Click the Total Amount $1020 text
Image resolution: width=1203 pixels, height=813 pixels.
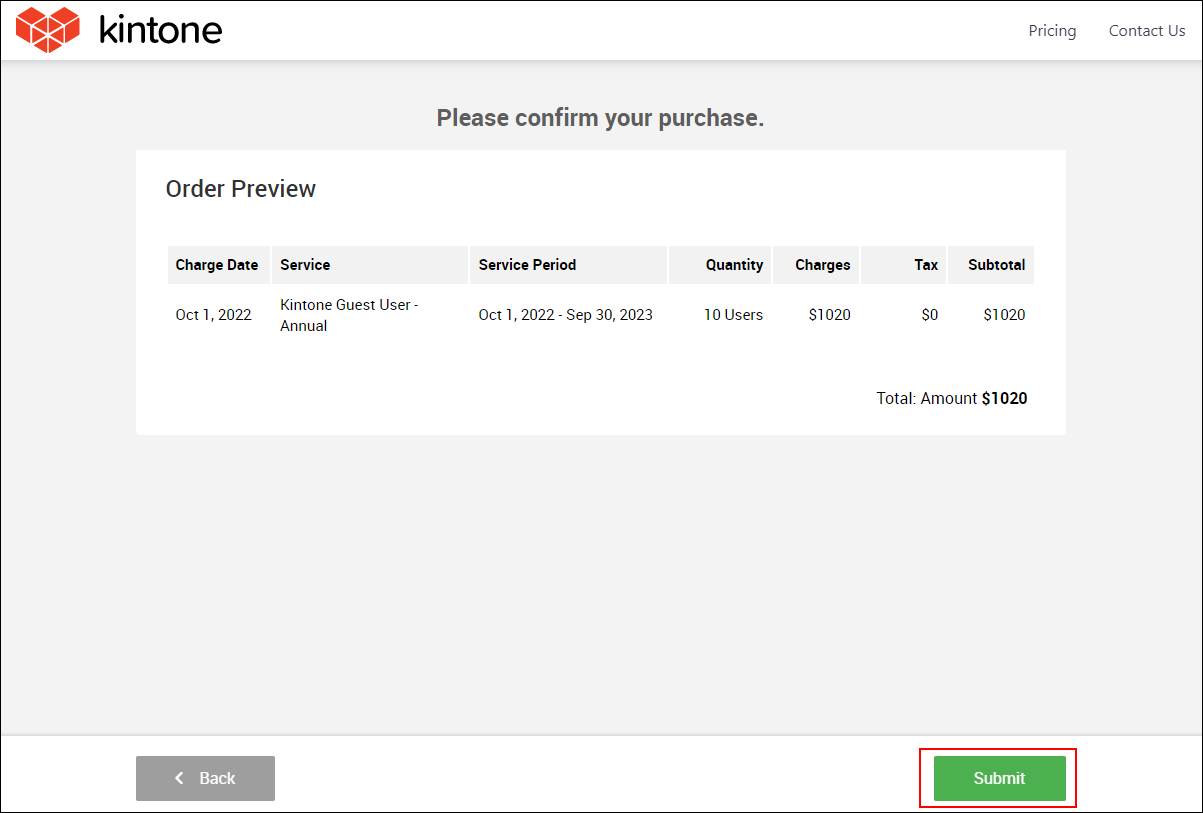click(x=951, y=398)
